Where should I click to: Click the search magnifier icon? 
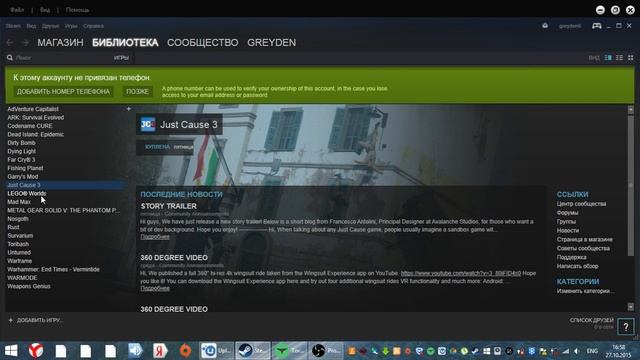[x=10, y=58]
